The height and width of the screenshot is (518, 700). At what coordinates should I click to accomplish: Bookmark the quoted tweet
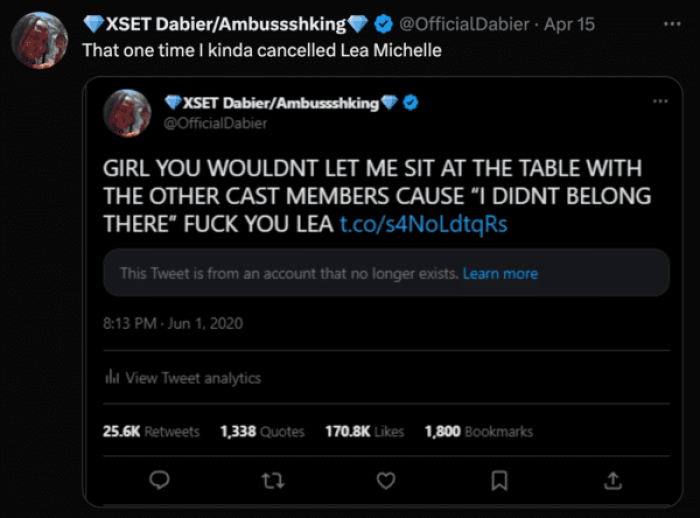coord(499,481)
